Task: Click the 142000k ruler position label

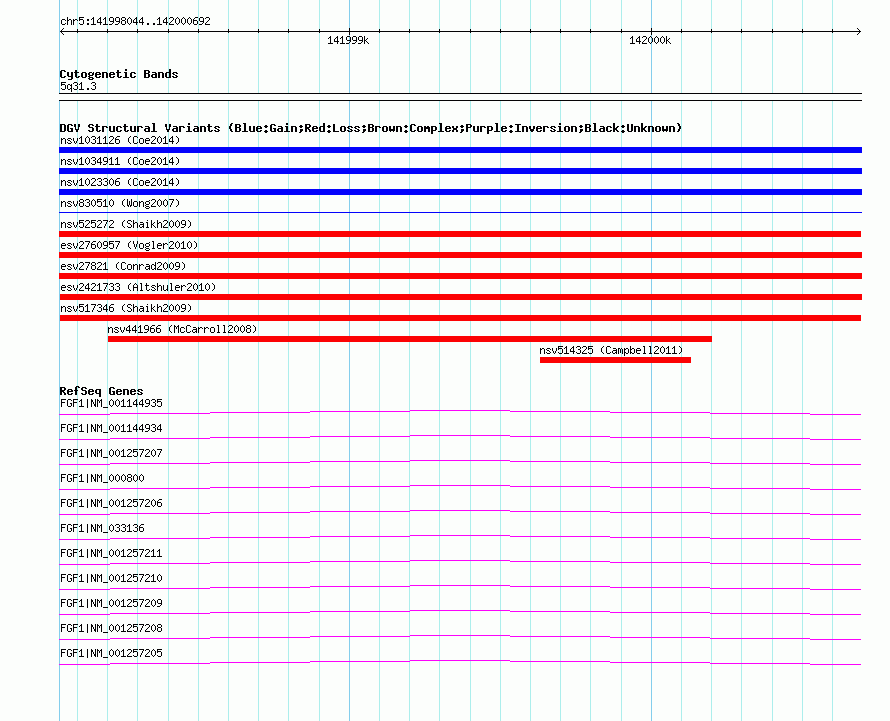Action: tap(650, 40)
